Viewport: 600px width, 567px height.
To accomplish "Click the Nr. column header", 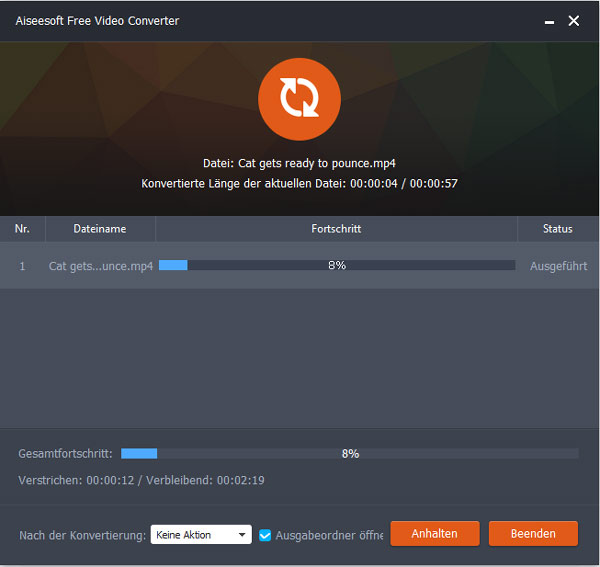I will point(22,229).
